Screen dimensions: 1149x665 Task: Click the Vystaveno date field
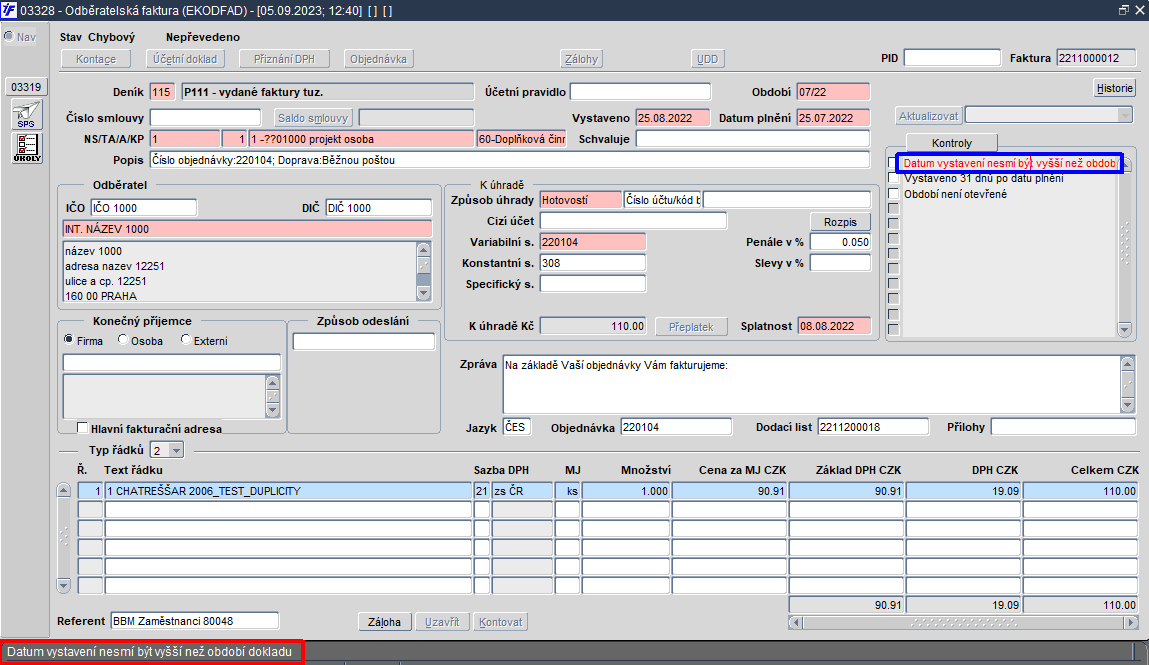coord(673,117)
